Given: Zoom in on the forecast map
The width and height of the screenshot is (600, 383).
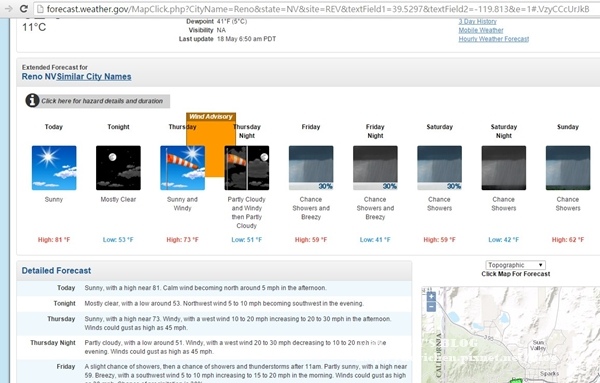Looking at the screenshot, I should 431,296.
